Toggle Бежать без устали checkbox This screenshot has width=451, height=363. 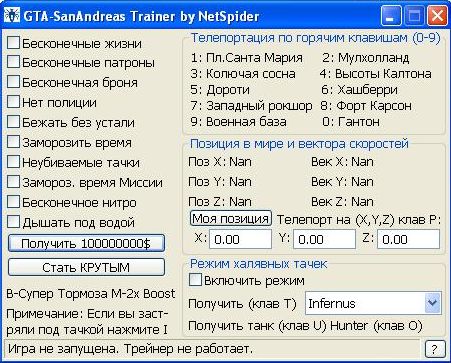coord(13,122)
